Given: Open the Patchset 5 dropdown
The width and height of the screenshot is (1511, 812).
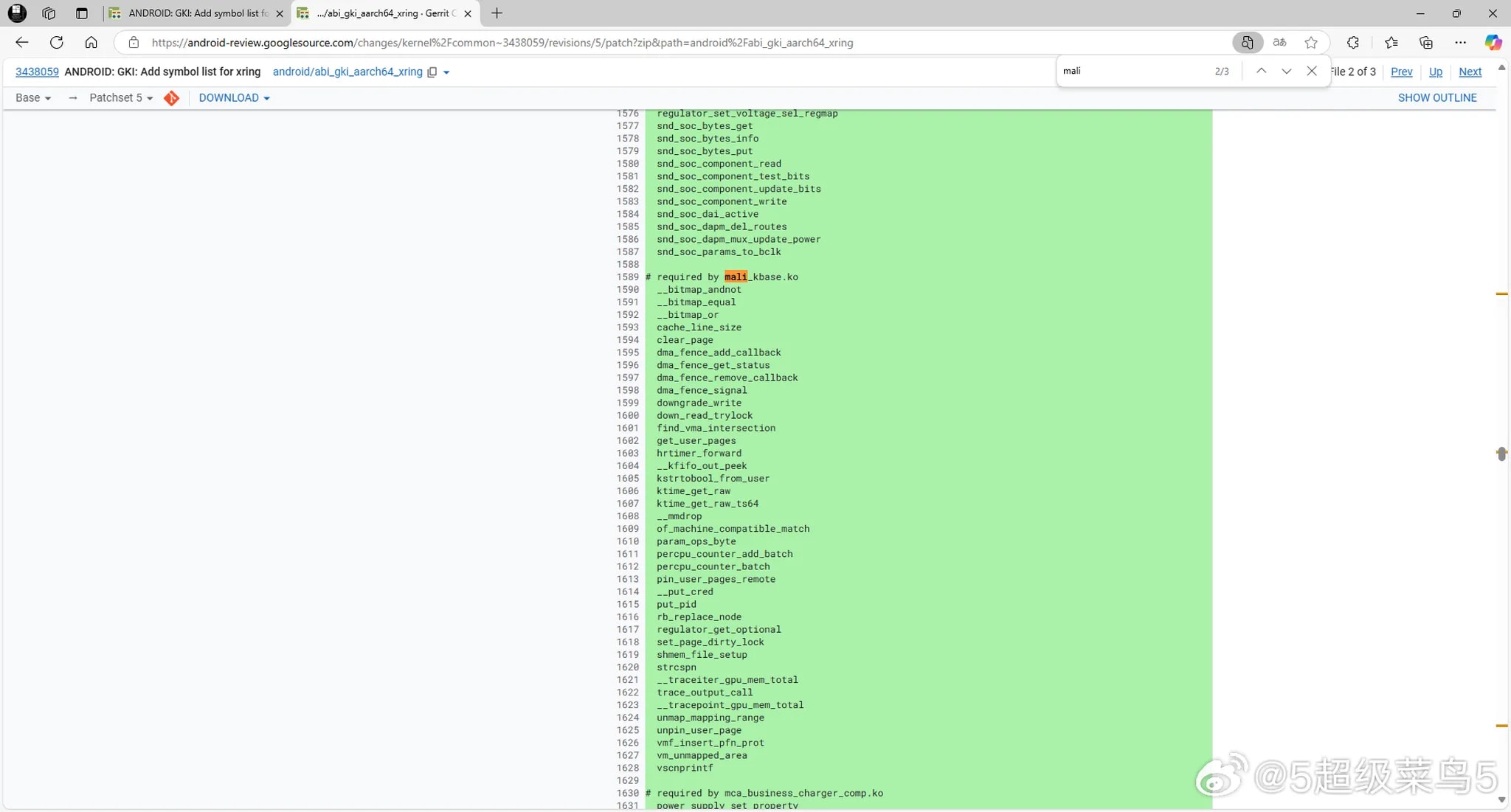Looking at the screenshot, I should [121, 97].
